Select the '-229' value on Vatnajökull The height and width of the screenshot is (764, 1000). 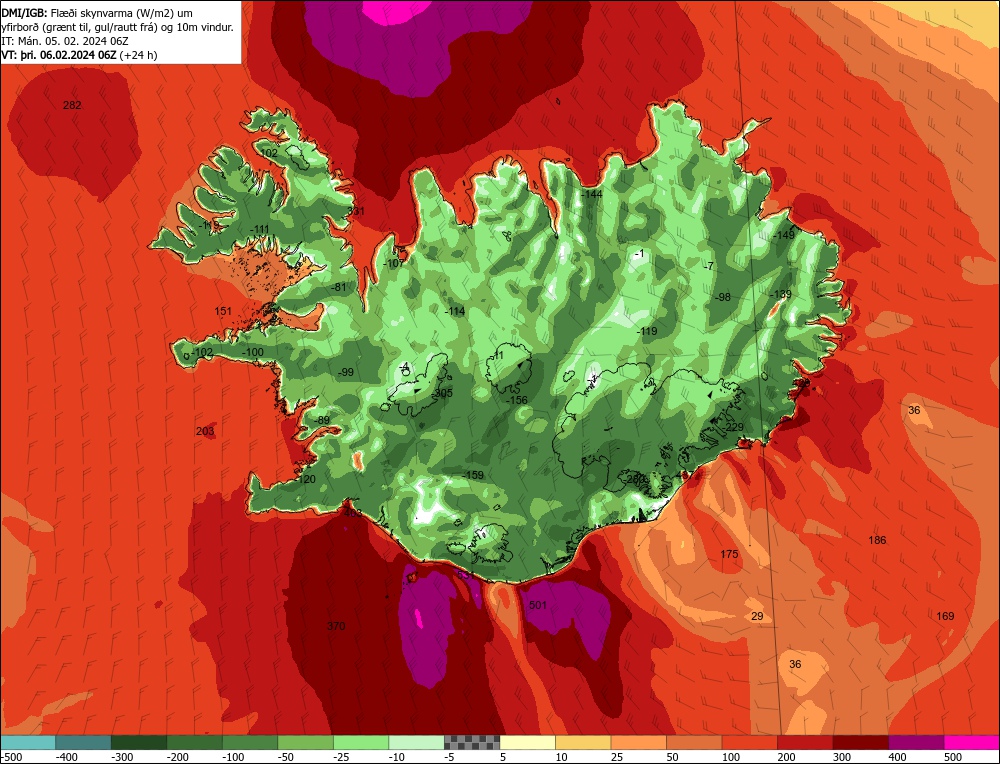tap(733, 427)
